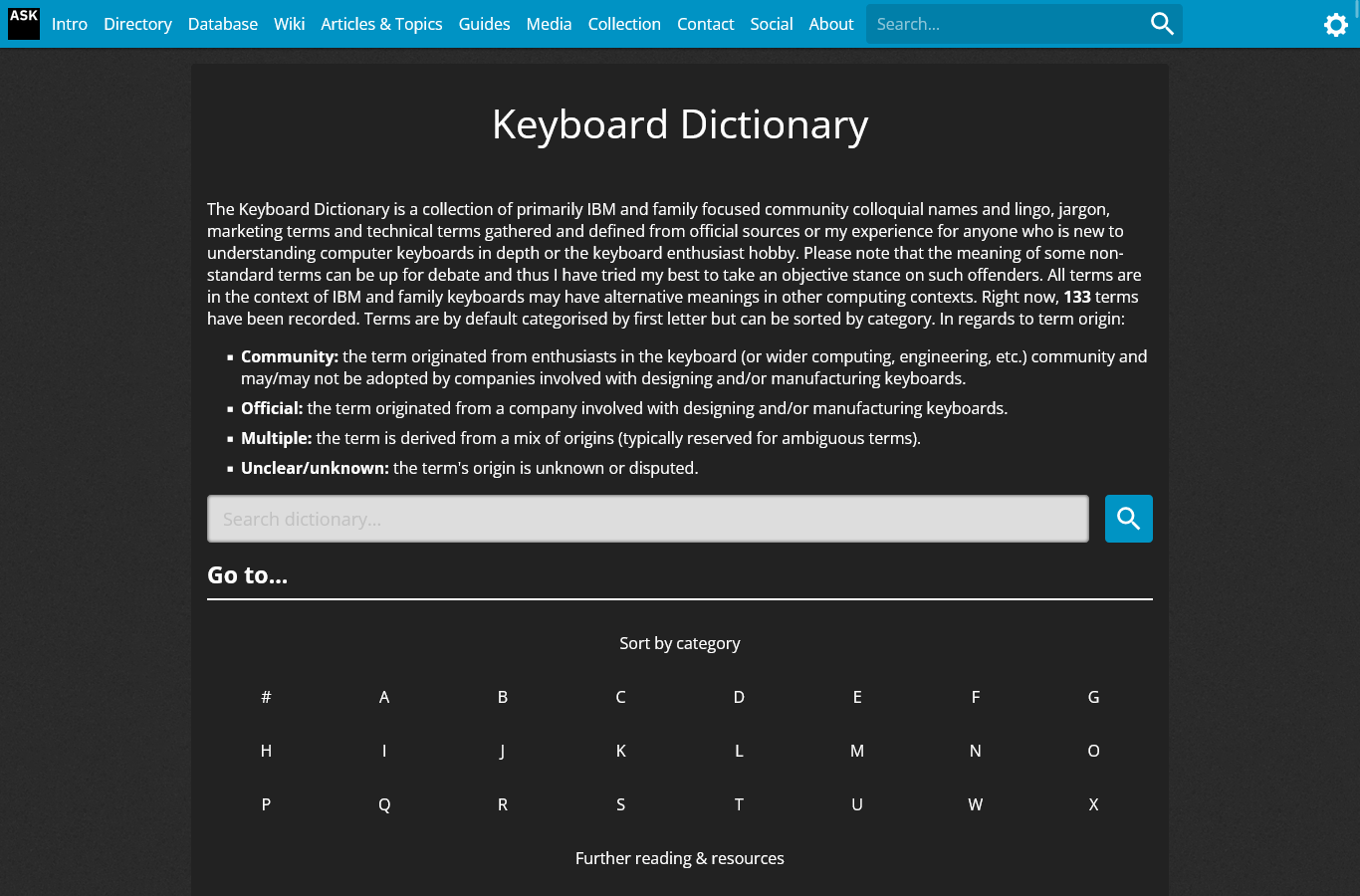Open the Collection menu item
The width and height of the screenshot is (1360, 896).
pos(624,24)
